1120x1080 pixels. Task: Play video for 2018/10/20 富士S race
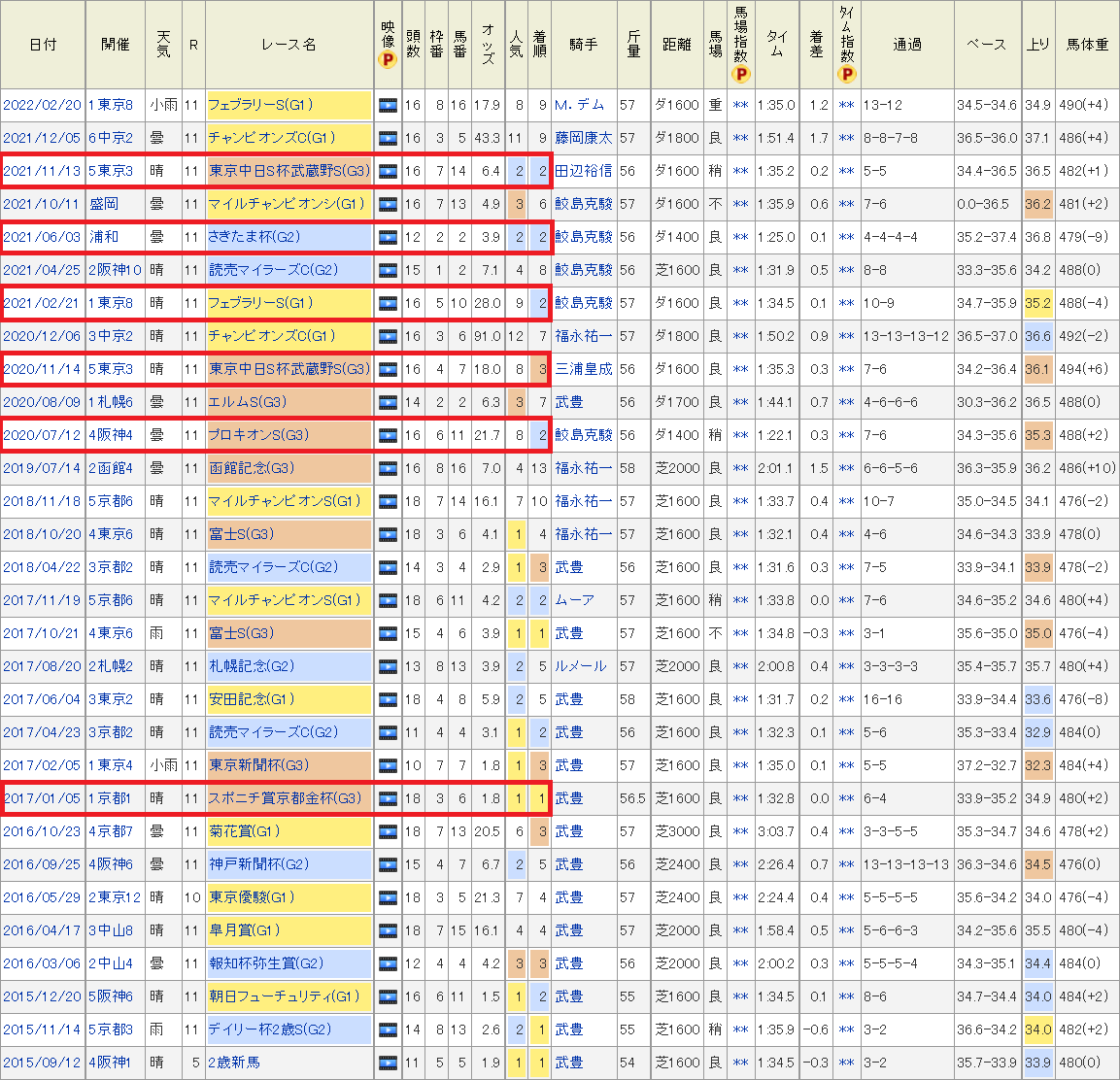388,534
